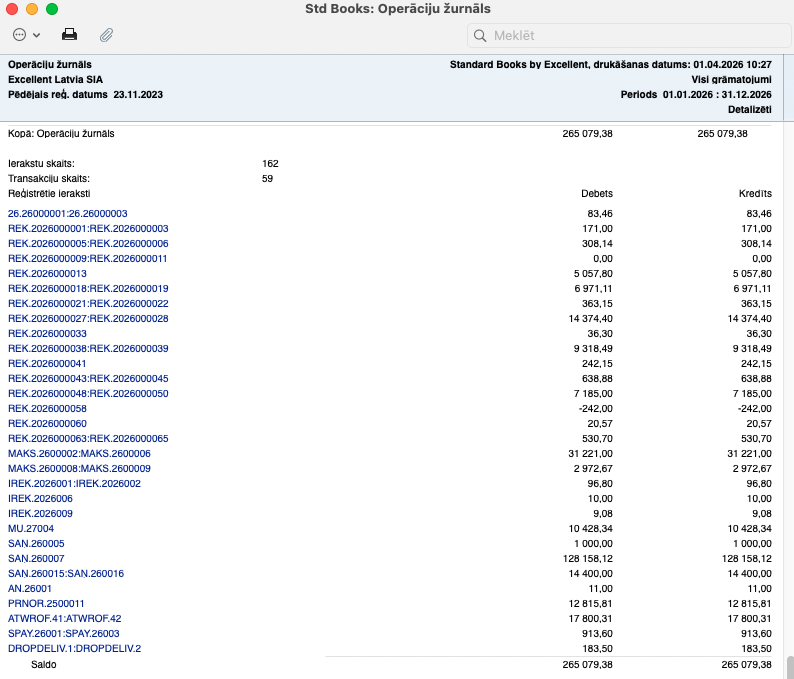Open SAN.260007 entry link
This screenshot has height=679, width=794.
coord(36,559)
